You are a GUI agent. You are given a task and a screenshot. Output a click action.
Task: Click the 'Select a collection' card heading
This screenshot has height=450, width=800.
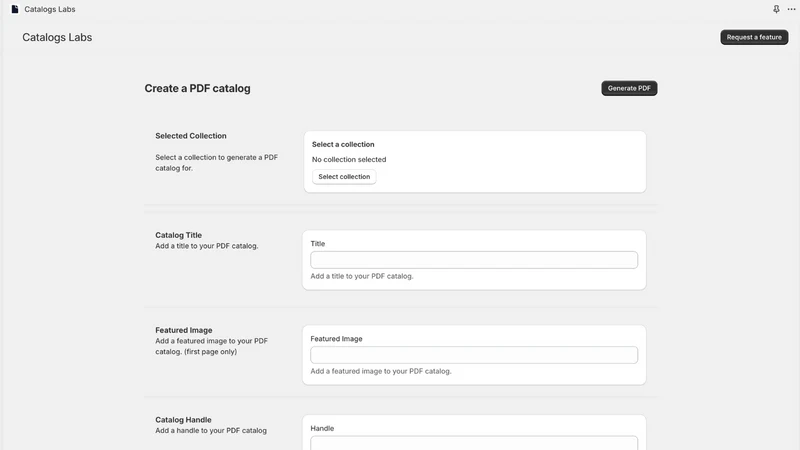[x=343, y=144]
